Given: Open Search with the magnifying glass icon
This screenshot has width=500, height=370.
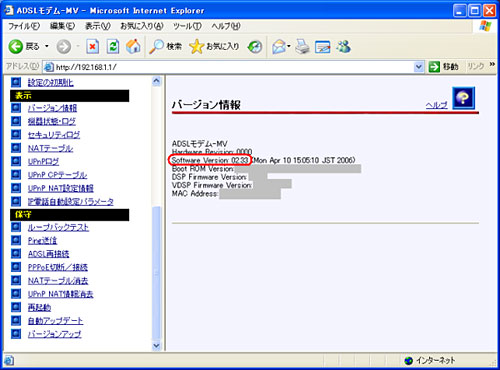Looking at the screenshot, I should pos(156,47).
